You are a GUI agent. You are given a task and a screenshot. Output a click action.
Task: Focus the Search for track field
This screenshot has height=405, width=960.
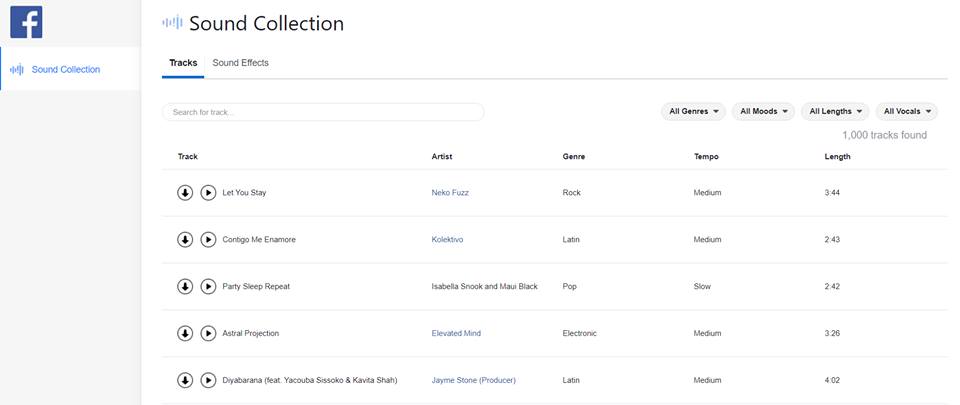pyautogui.click(x=323, y=112)
